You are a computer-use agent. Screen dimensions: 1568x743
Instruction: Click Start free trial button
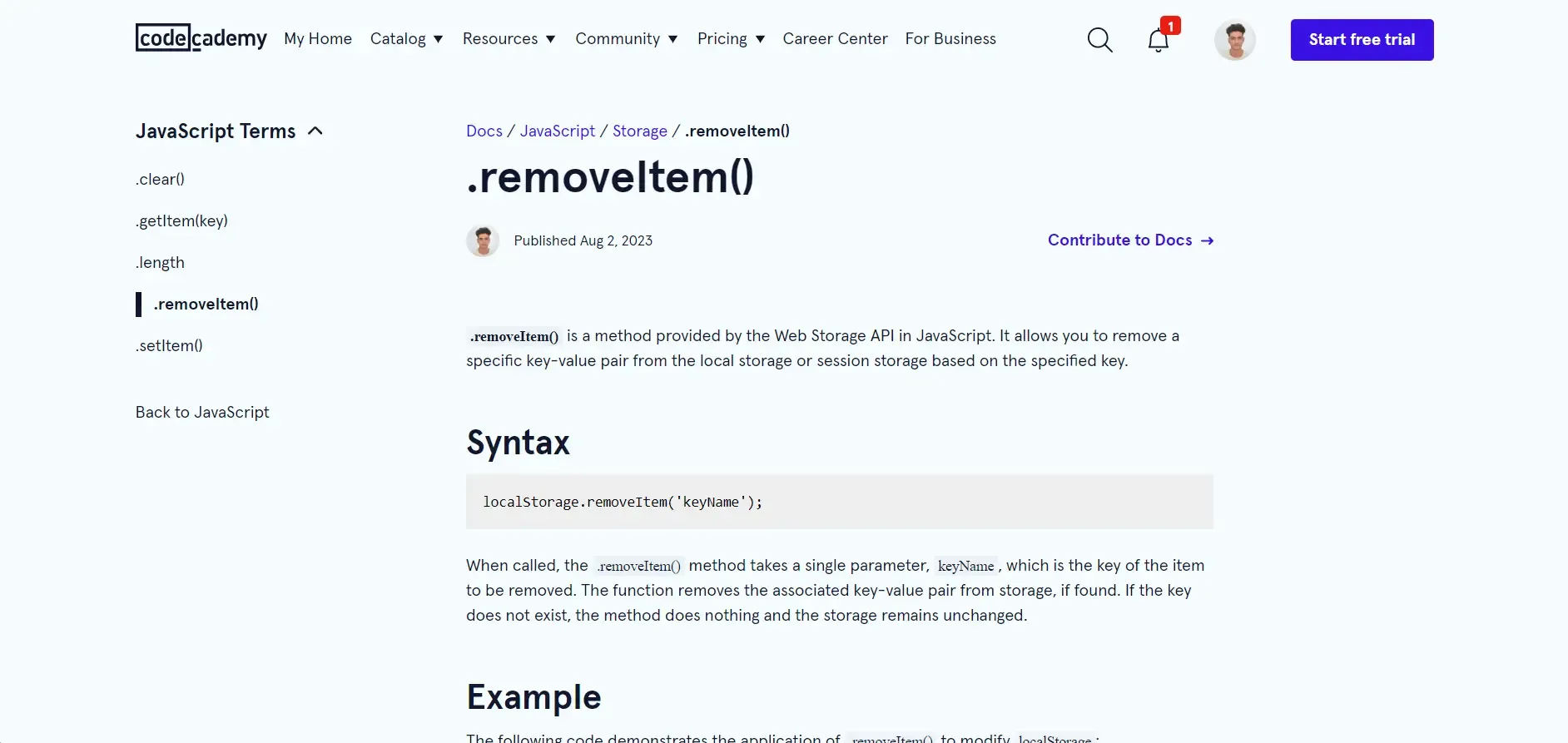(1362, 40)
